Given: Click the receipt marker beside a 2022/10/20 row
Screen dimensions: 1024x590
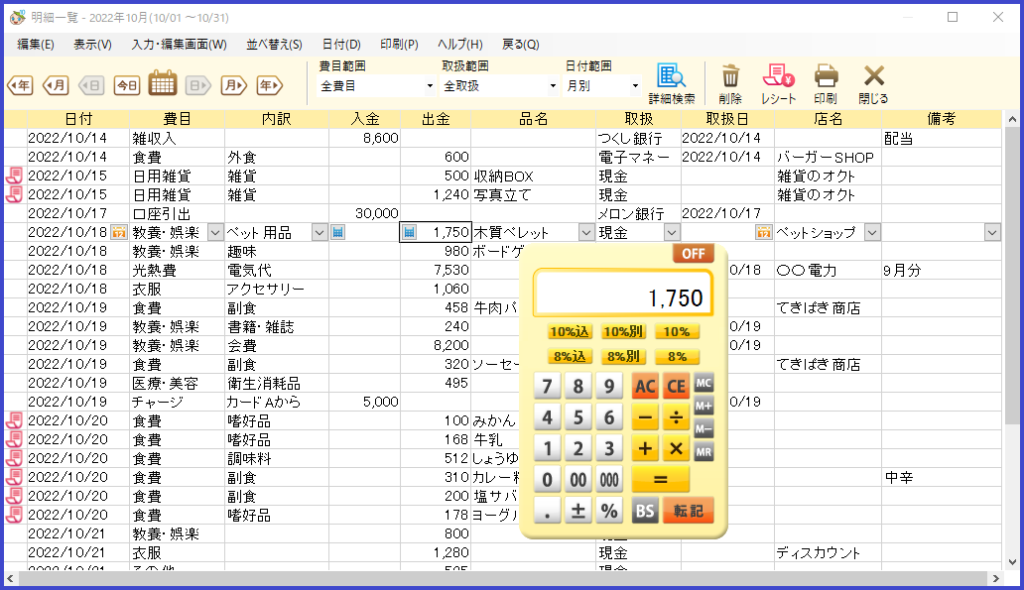Looking at the screenshot, I should [13, 421].
